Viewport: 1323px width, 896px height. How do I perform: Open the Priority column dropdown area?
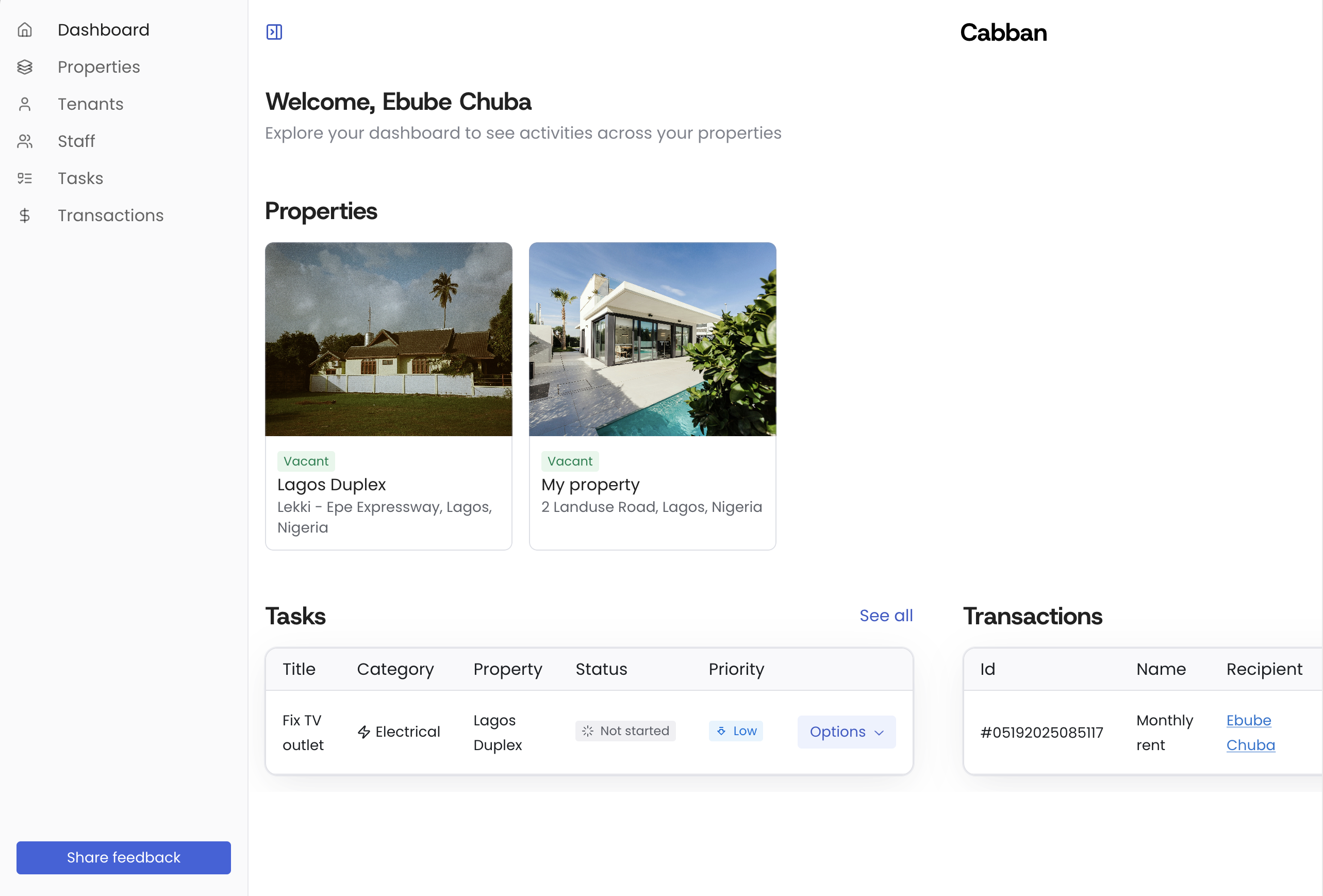(x=736, y=669)
